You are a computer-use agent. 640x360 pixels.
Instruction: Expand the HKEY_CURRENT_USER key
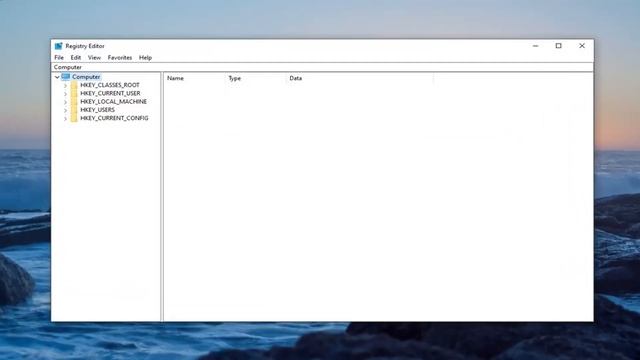(65, 93)
